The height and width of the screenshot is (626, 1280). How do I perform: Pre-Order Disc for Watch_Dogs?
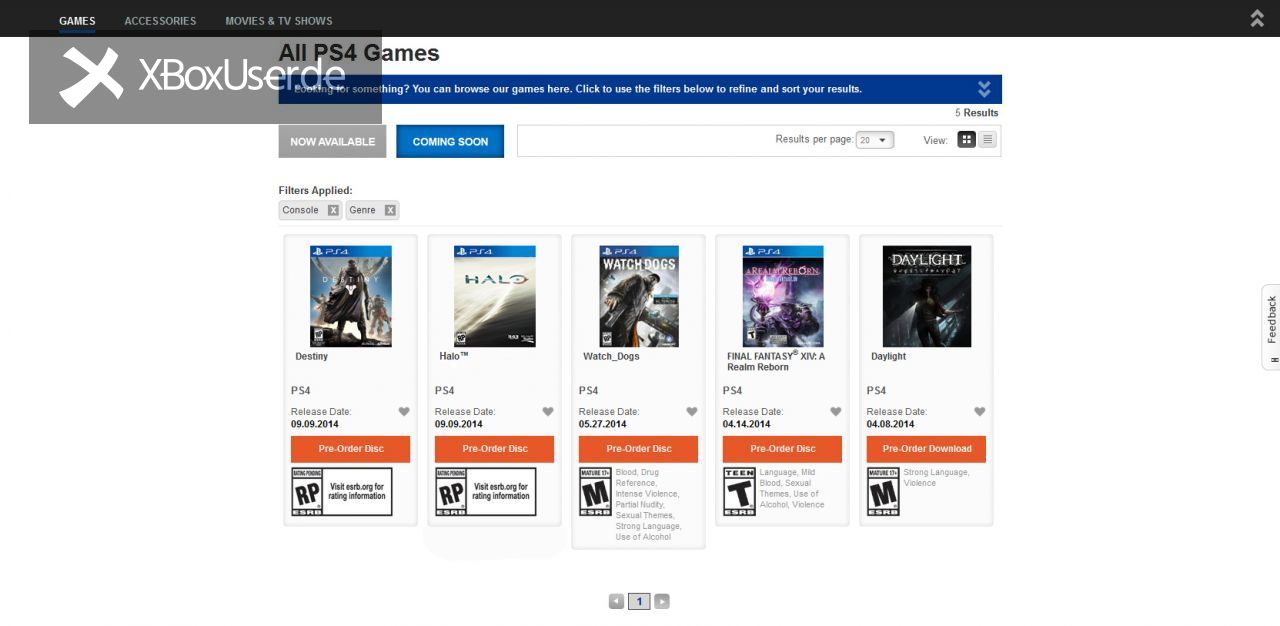click(638, 449)
